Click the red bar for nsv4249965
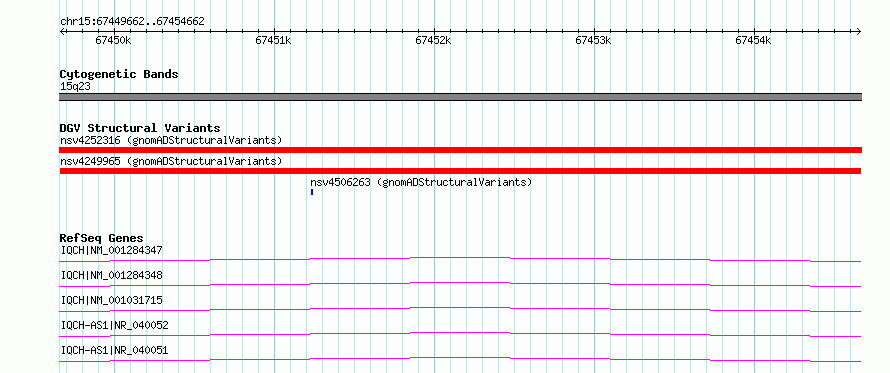This screenshot has width=890, height=373. 460,171
